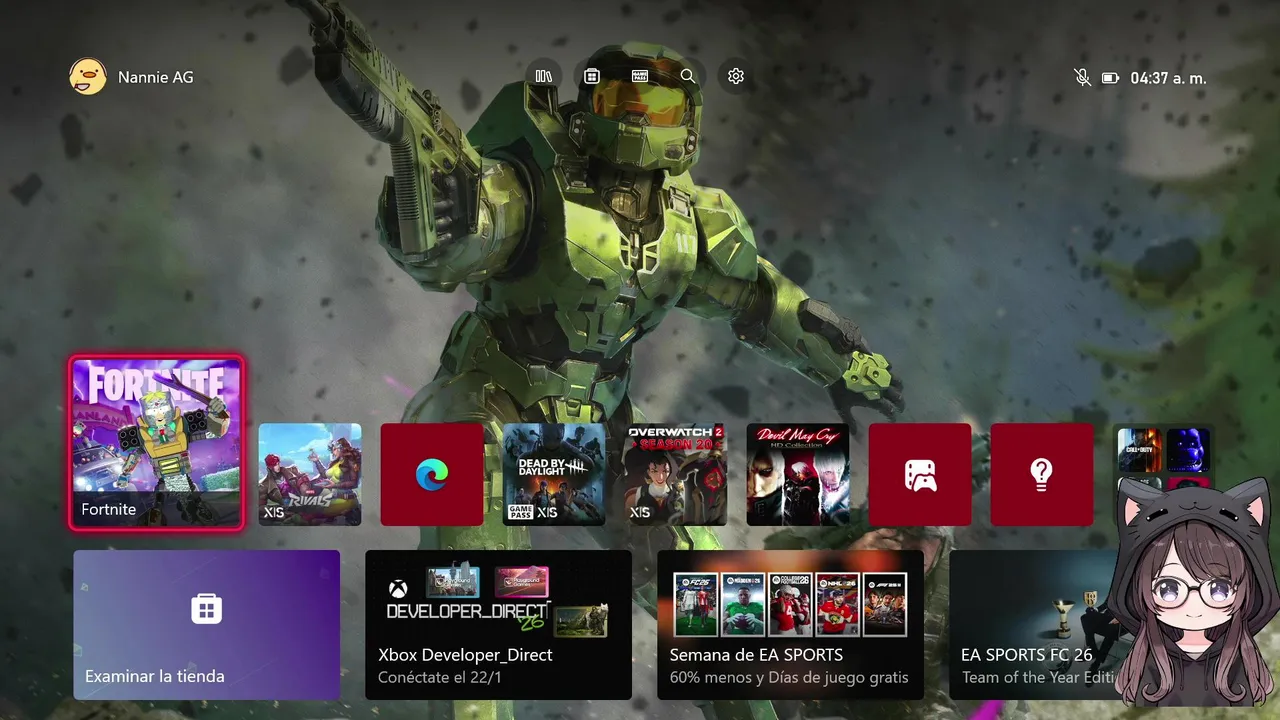Open the Nannie AG profile name
The height and width of the screenshot is (720, 1280).
[x=156, y=77]
